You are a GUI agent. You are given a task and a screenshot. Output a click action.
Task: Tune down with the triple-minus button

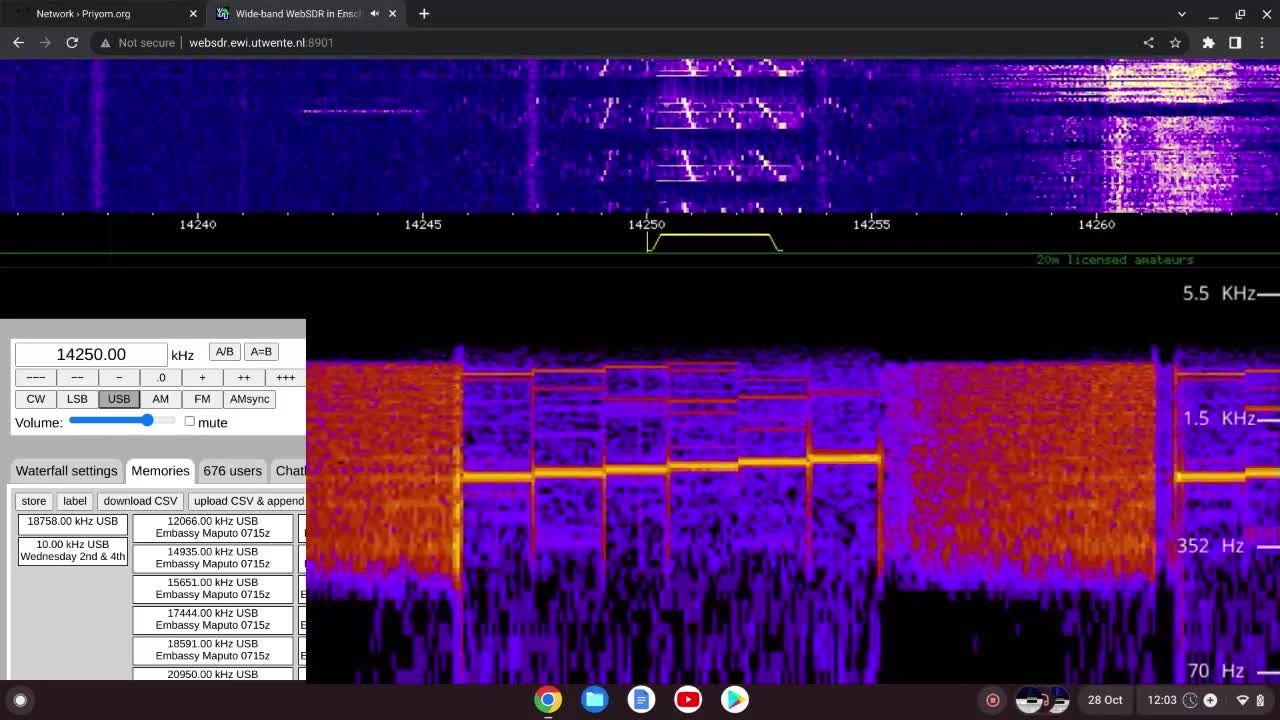pyautogui.click(x=35, y=377)
